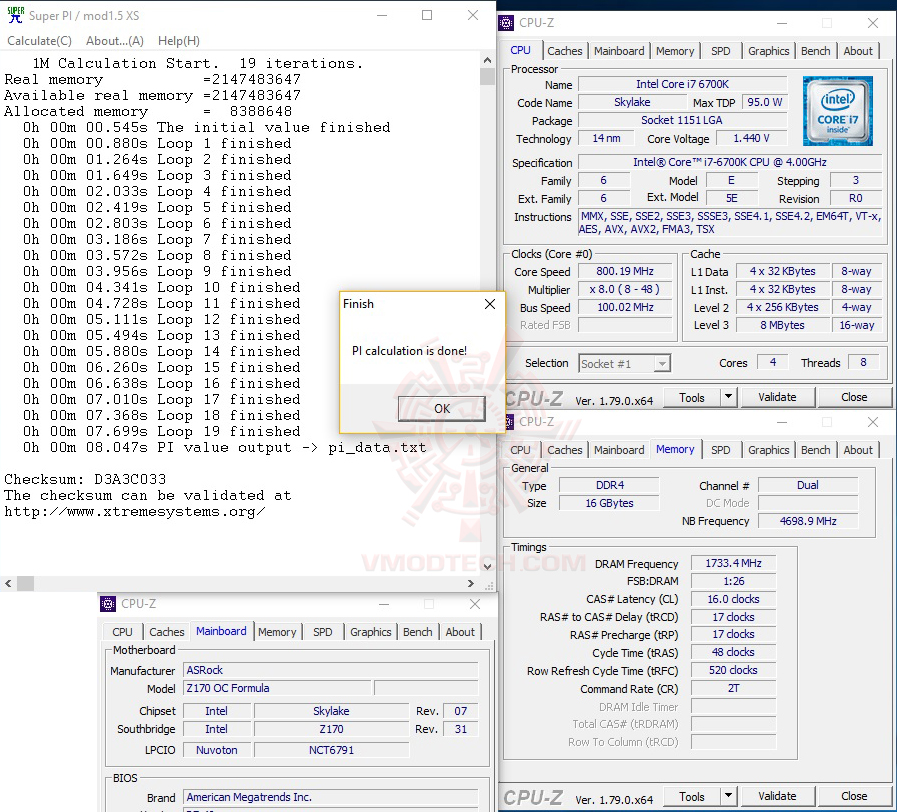Click the CAS# Latency value 16.0 clocks
This screenshot has height=812, width=897.
[733, 599]
